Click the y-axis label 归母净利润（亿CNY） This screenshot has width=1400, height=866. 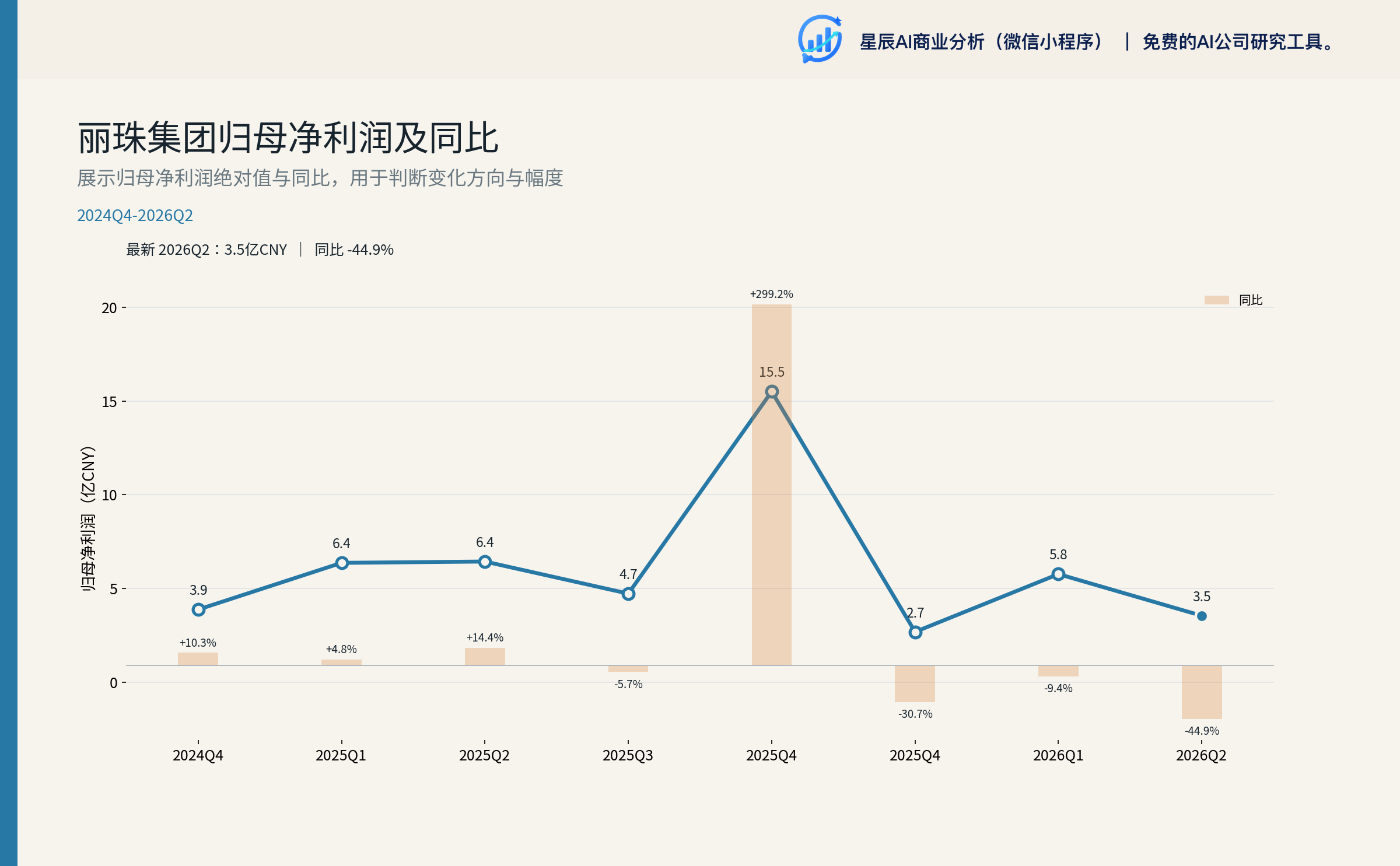[87, 519]
